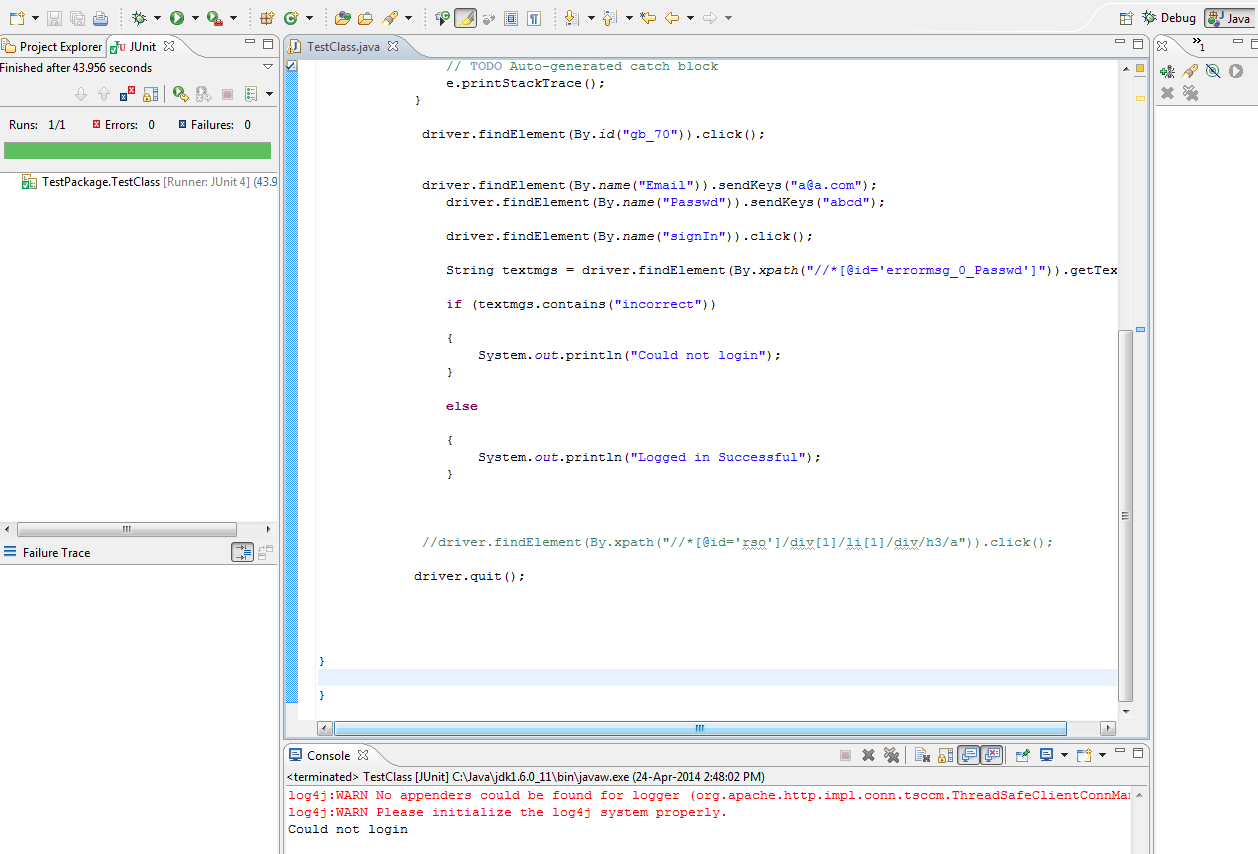The height and width of the screenshot is (854, 1258).
Task: Click the Search flashlight icon in toolbar
Action: pyautogui.click(x=389, y=18)
